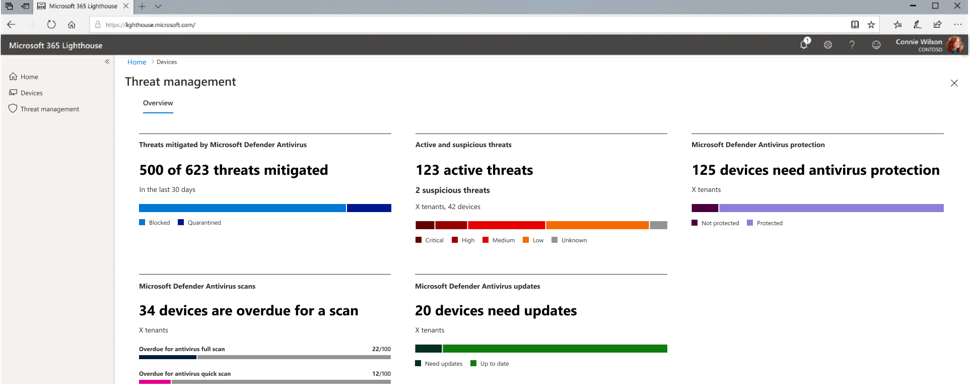Click the antivirus full scan progress bar
970x384 pixels.
tap(265, 357)
